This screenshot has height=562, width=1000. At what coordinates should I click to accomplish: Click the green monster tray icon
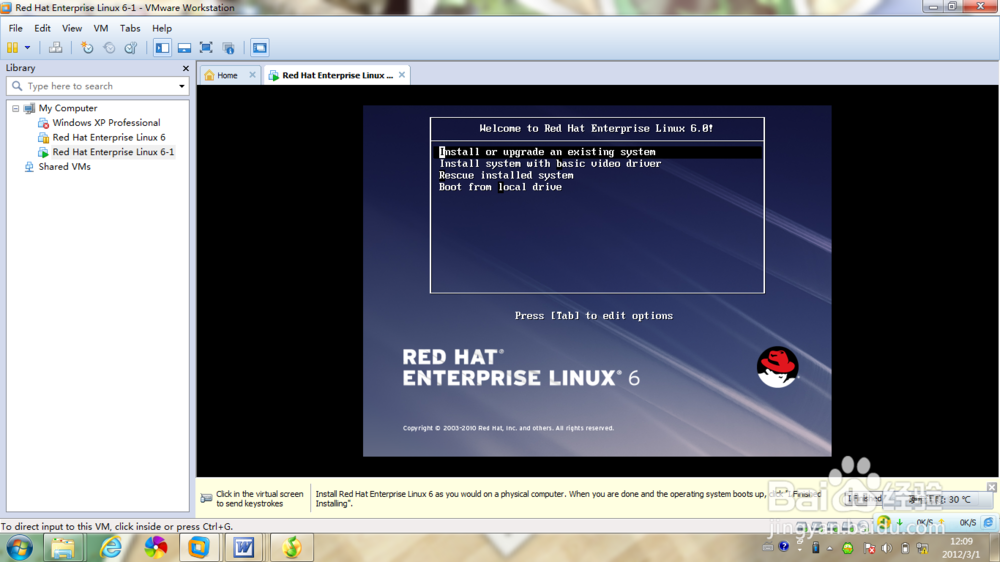tap(848, 548)
